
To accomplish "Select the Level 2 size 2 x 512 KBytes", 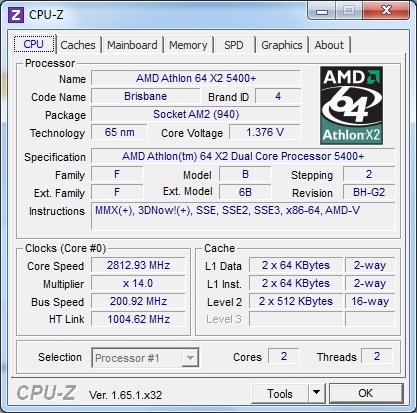I will pos(296,301).
